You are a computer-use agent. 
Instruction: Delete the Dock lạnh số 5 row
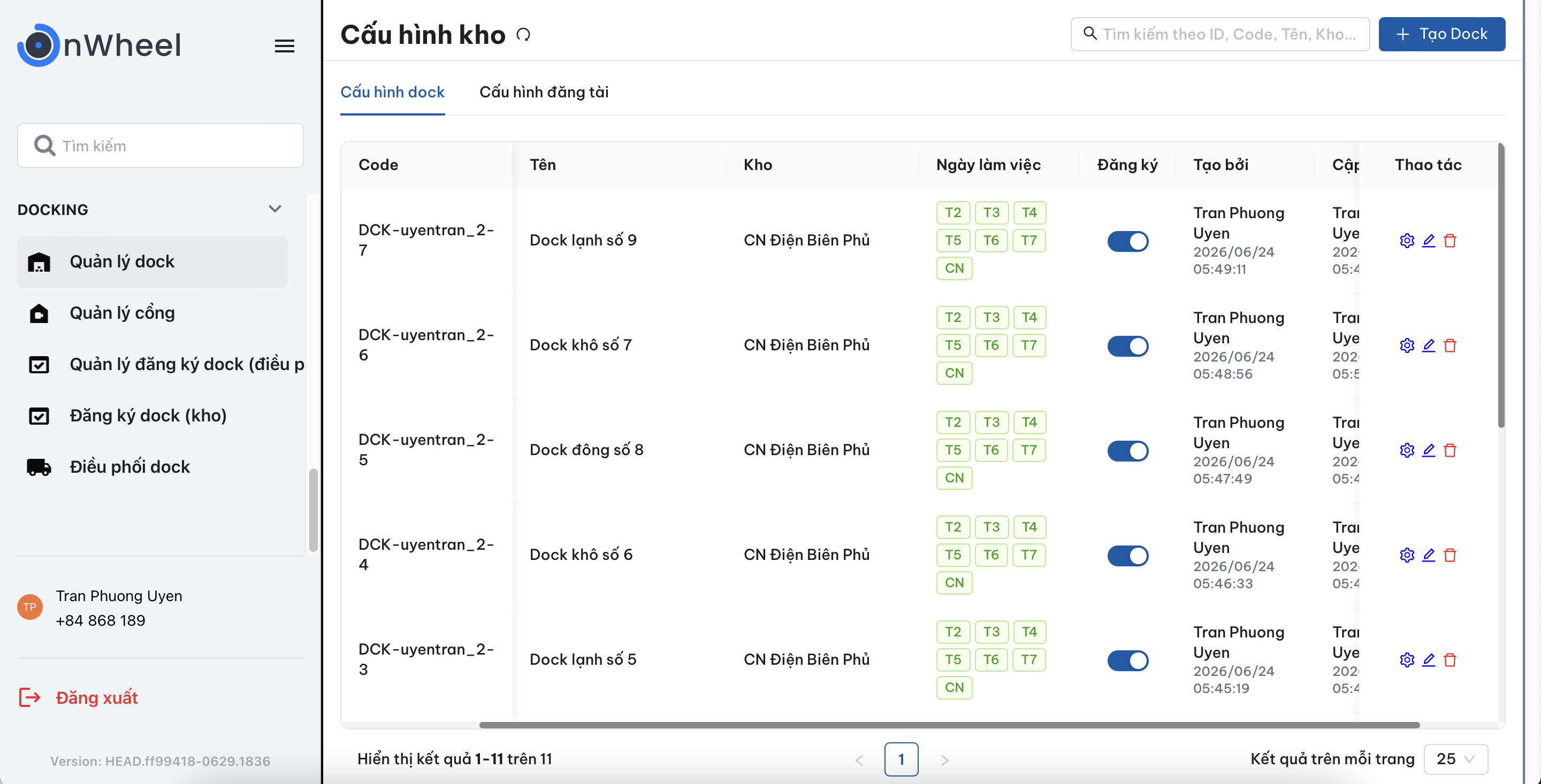(1450, 659)
